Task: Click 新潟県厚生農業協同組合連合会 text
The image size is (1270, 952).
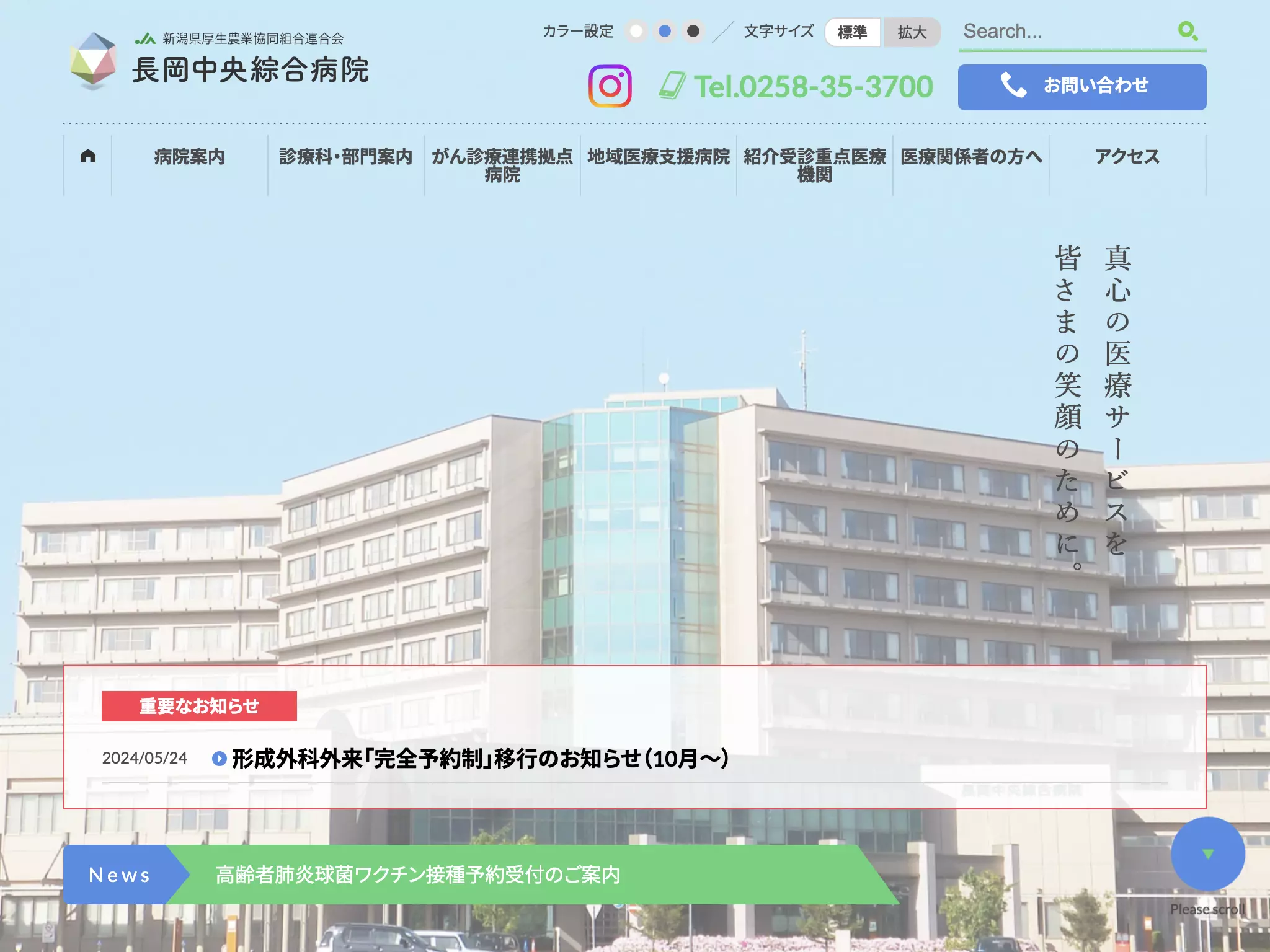Action: pyautogui.click(x=253, y=38)
